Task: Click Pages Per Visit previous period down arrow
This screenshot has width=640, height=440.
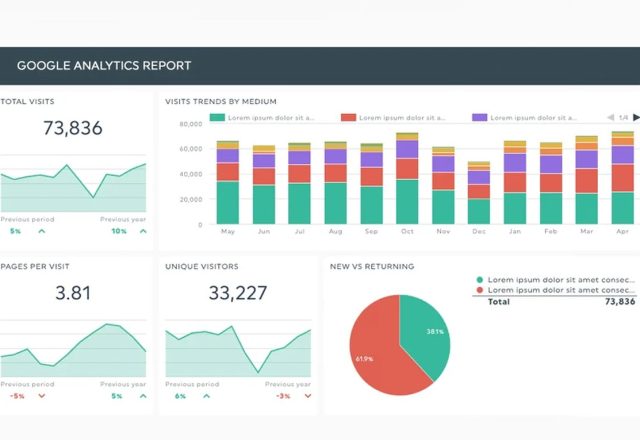Action: click(42, 396)
